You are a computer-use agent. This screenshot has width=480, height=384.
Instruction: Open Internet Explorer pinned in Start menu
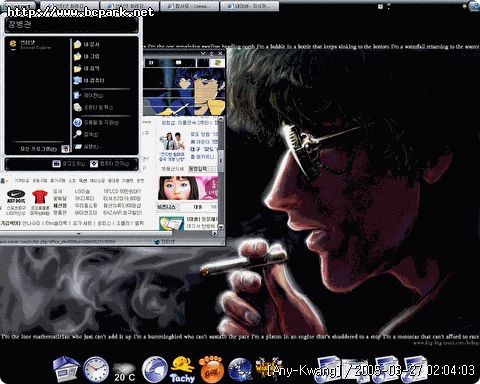pyautogui.click(x=30, y=45)
